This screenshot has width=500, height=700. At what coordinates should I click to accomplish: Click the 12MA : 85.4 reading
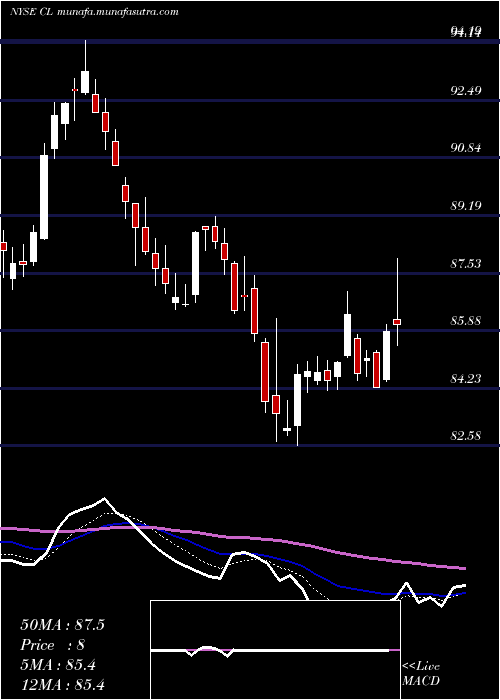pos(63,684)
